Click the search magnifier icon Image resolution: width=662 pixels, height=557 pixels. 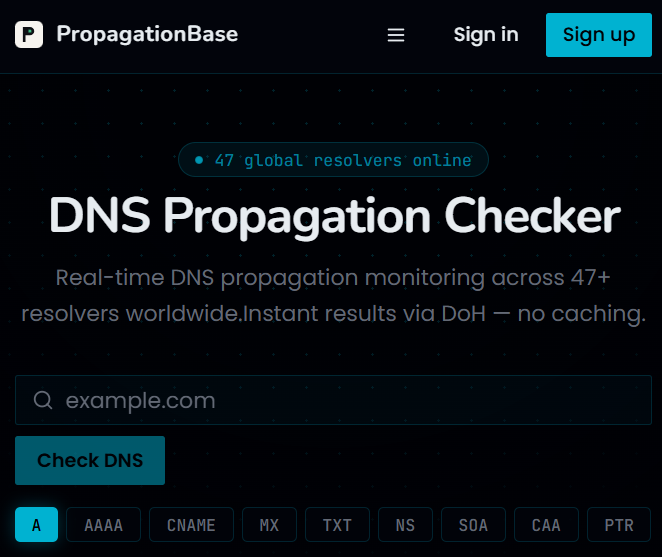tap(43, 399)
